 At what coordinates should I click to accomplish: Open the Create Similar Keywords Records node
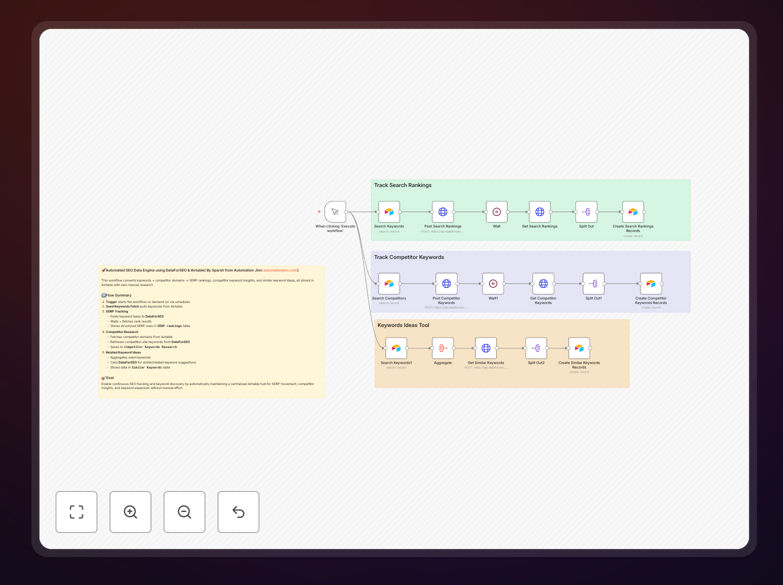coord(579,348)
